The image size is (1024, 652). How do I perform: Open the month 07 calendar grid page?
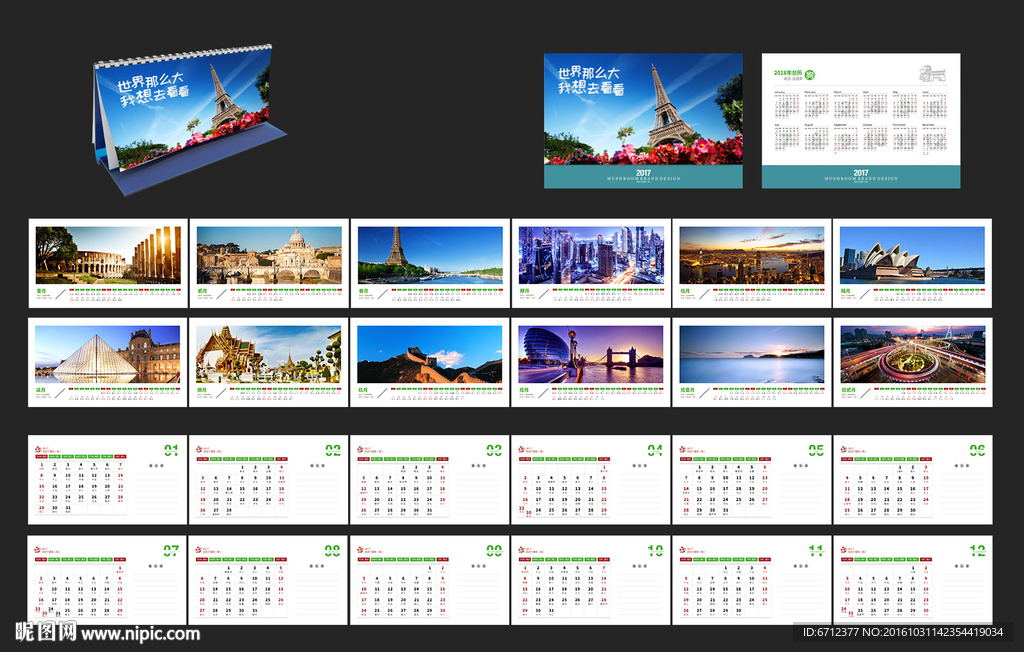(x=108, y=580)
